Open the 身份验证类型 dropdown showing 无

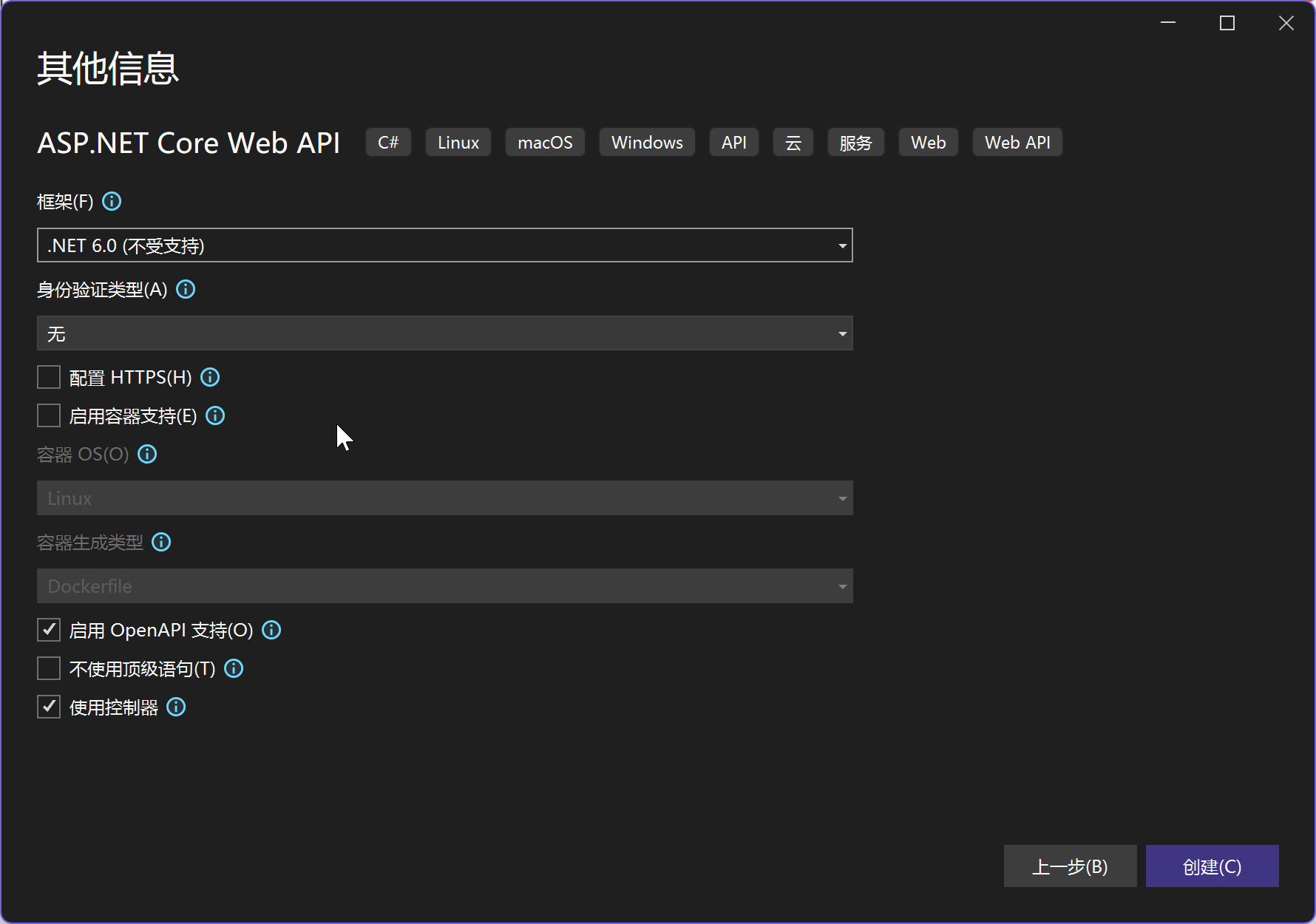(445, 333)
